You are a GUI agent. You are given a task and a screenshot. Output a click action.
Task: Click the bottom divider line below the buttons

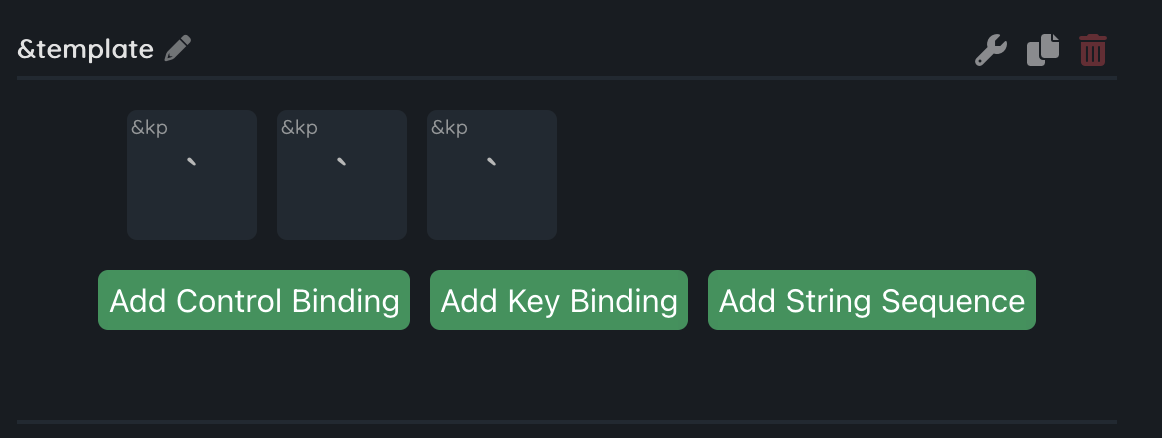pos(566,422)
